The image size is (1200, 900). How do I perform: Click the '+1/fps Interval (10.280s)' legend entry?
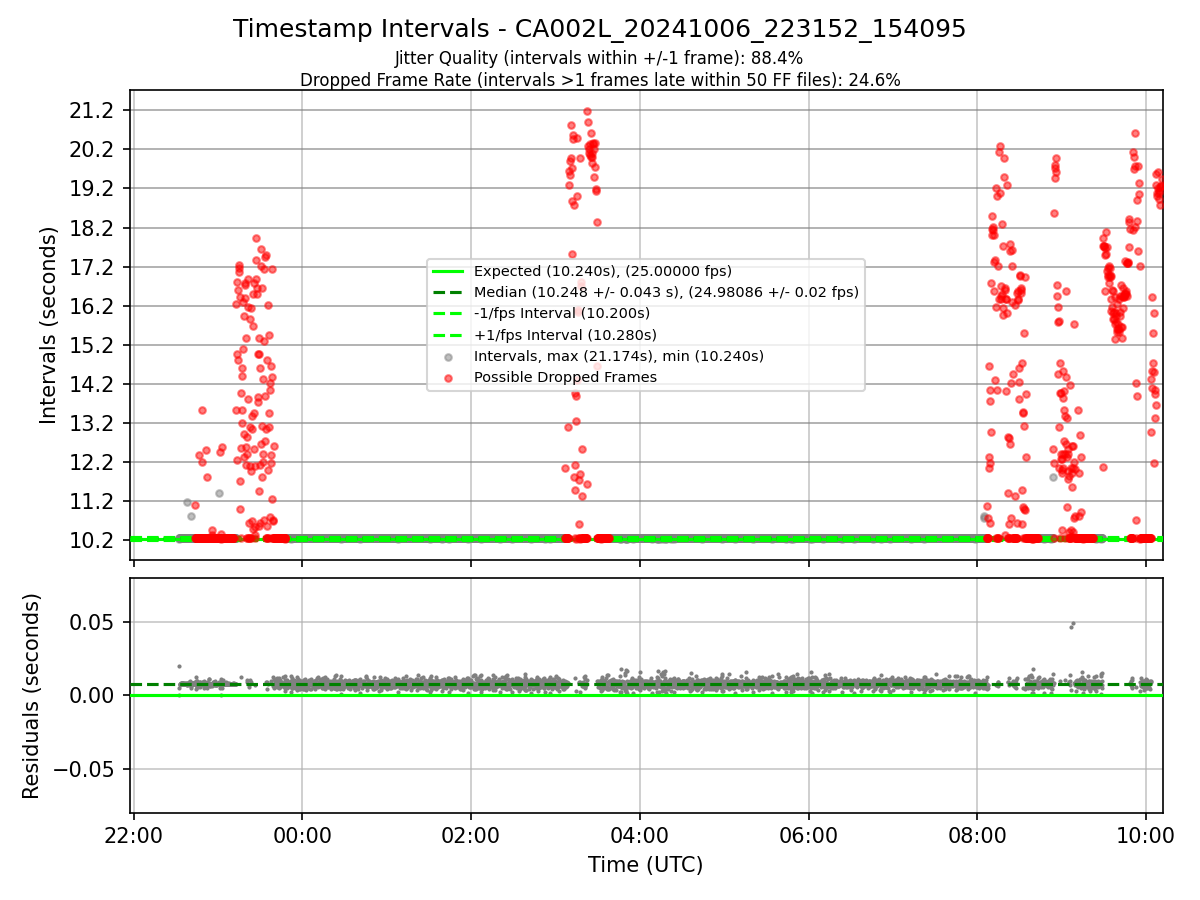(x=565, y=335)
